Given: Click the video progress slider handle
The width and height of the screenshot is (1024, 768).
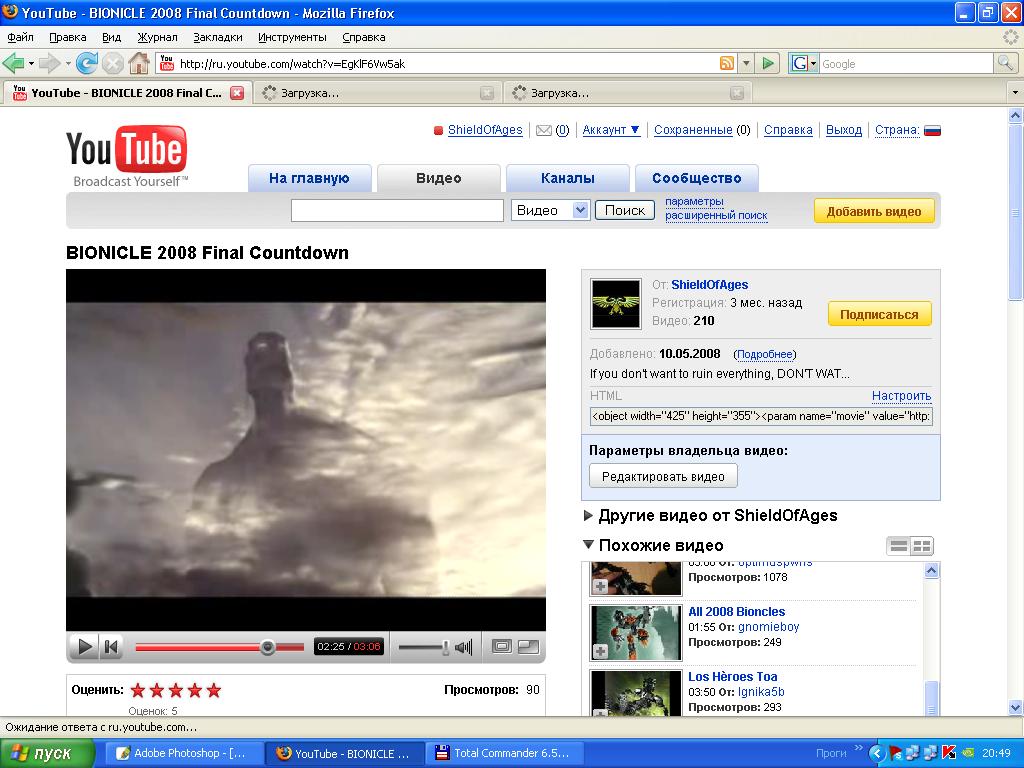Looking at the screenshot, I should [x=267, y=647].
